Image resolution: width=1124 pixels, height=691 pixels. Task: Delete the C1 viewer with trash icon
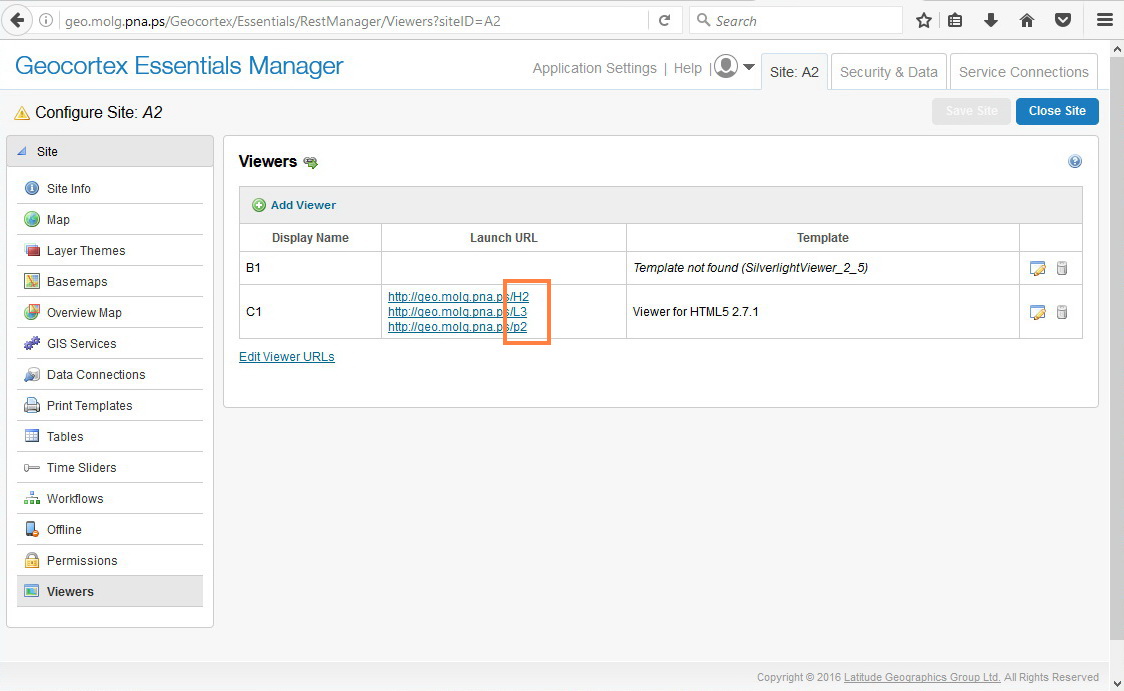coord(1062,312)
